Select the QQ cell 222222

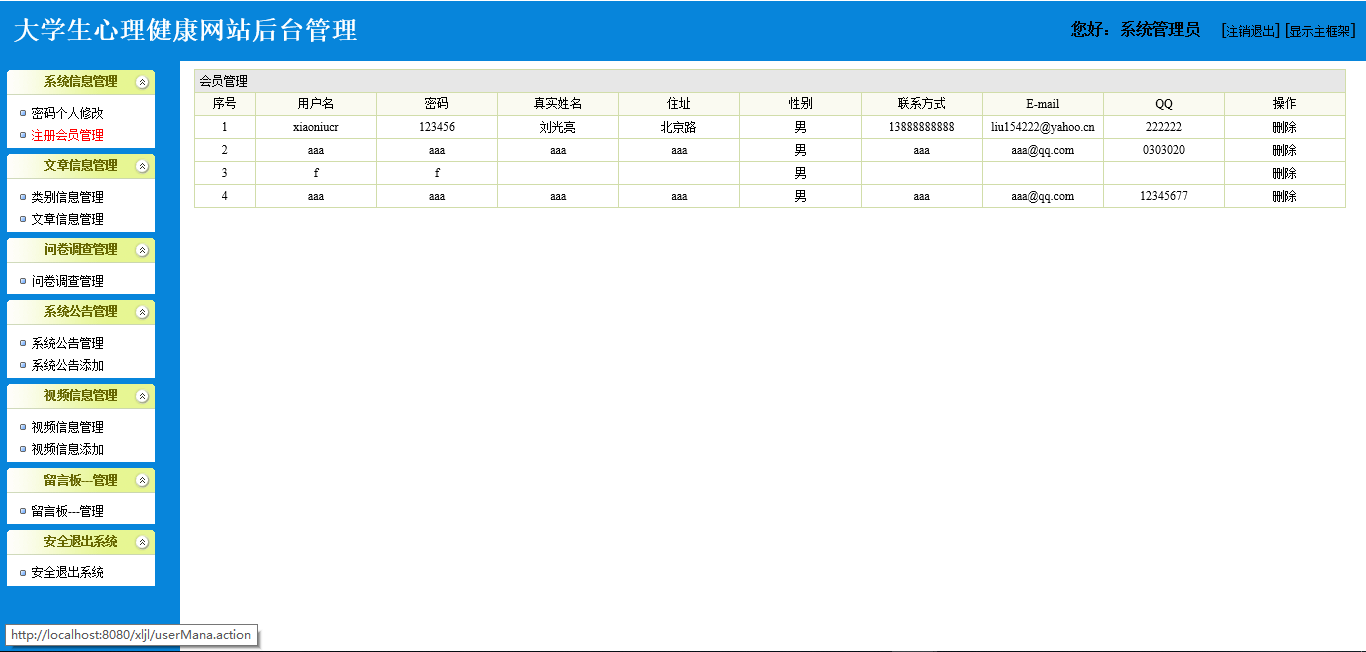click(1164, 127)
